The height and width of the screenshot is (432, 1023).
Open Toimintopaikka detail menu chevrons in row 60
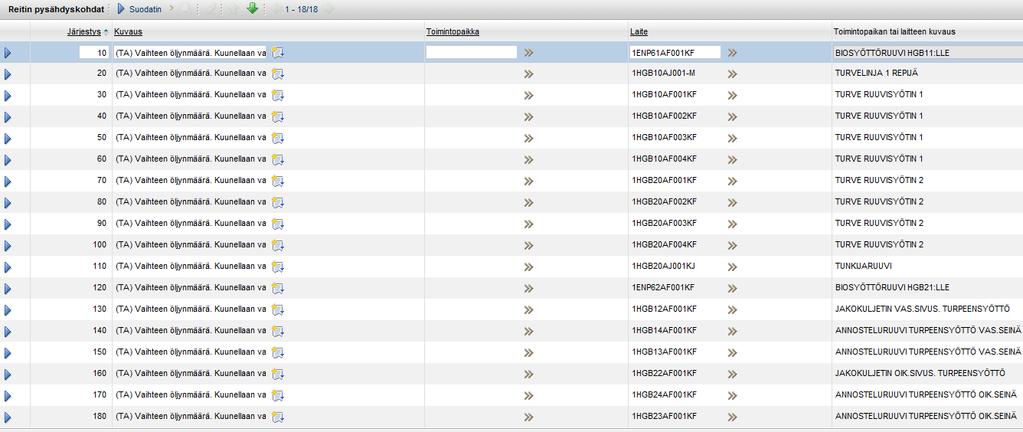528,160
